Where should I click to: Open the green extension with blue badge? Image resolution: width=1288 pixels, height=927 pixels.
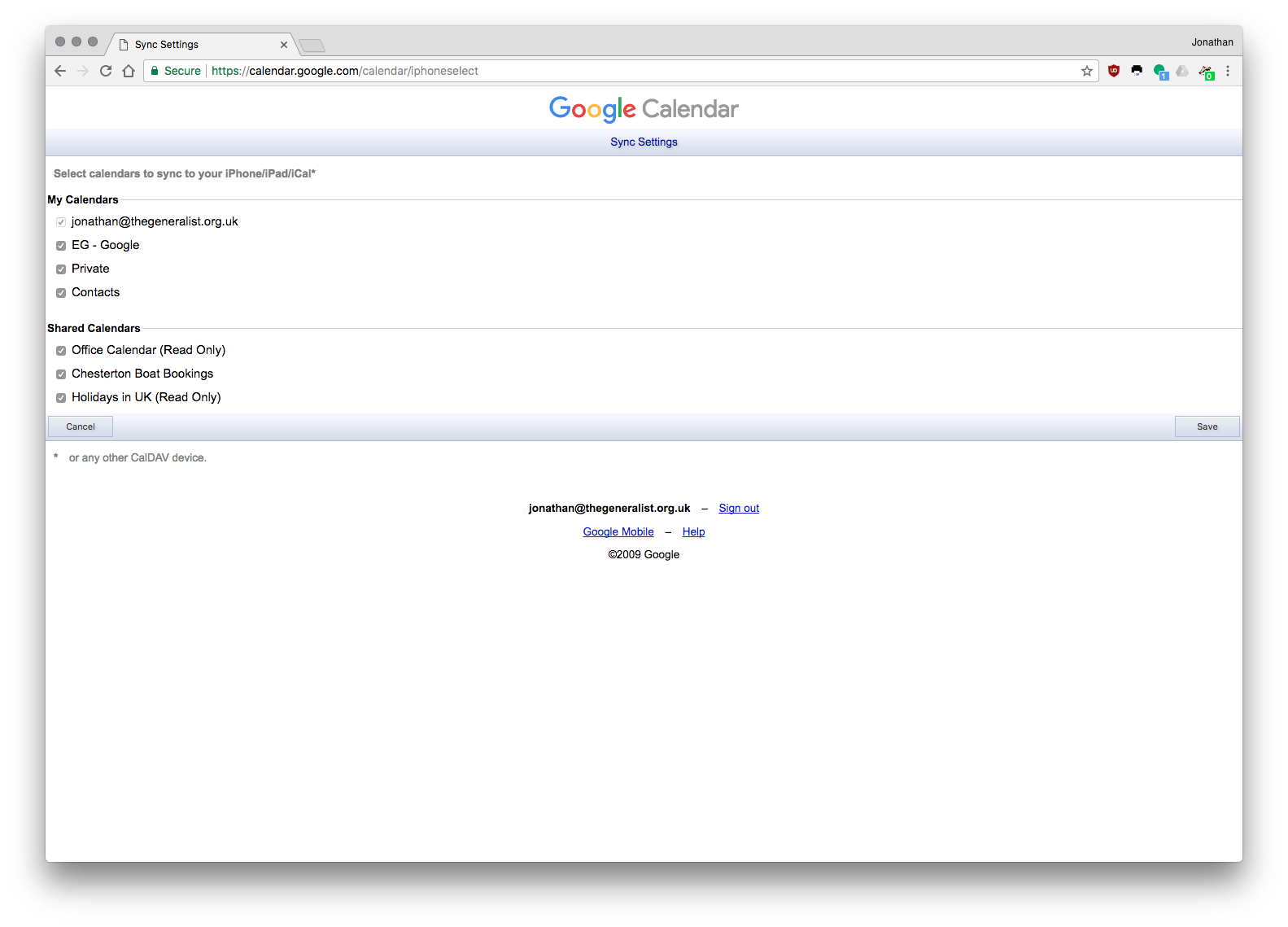pos(1160,72)
